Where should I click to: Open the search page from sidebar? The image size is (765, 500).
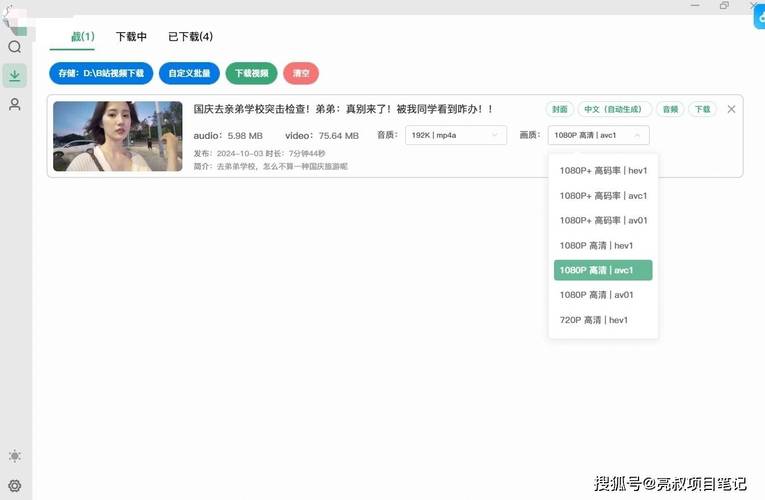point(15,47)
